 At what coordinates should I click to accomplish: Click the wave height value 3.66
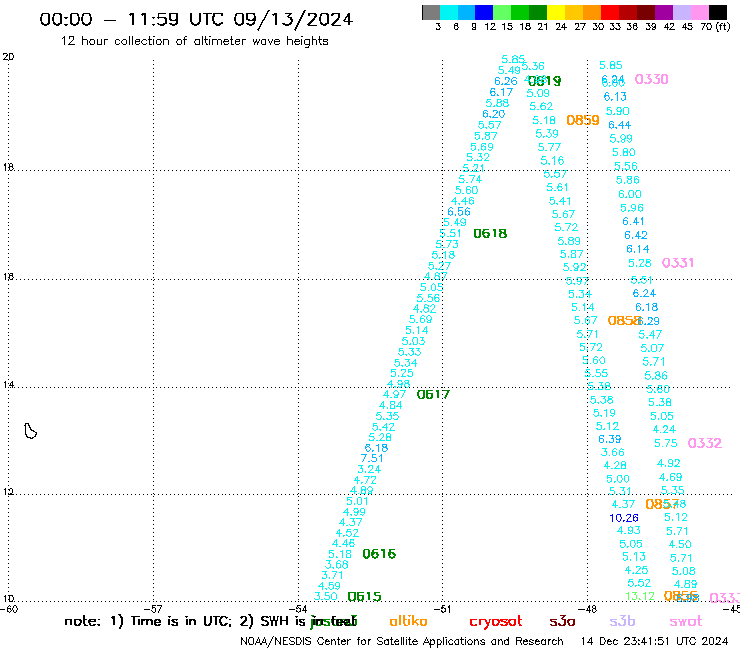(613, 452)
